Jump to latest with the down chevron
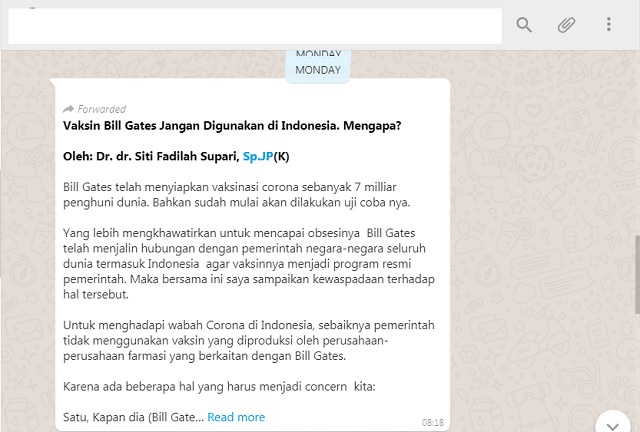This screenshot has height=432, width=640. [x=611, y=422]
